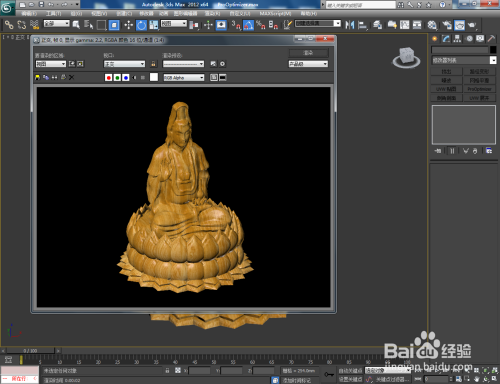The width and height of the screenshot is (500, 384).
Task: Toggle Window/Crossing selection mode
Action: pyautogui.click(x=114, y=25)
